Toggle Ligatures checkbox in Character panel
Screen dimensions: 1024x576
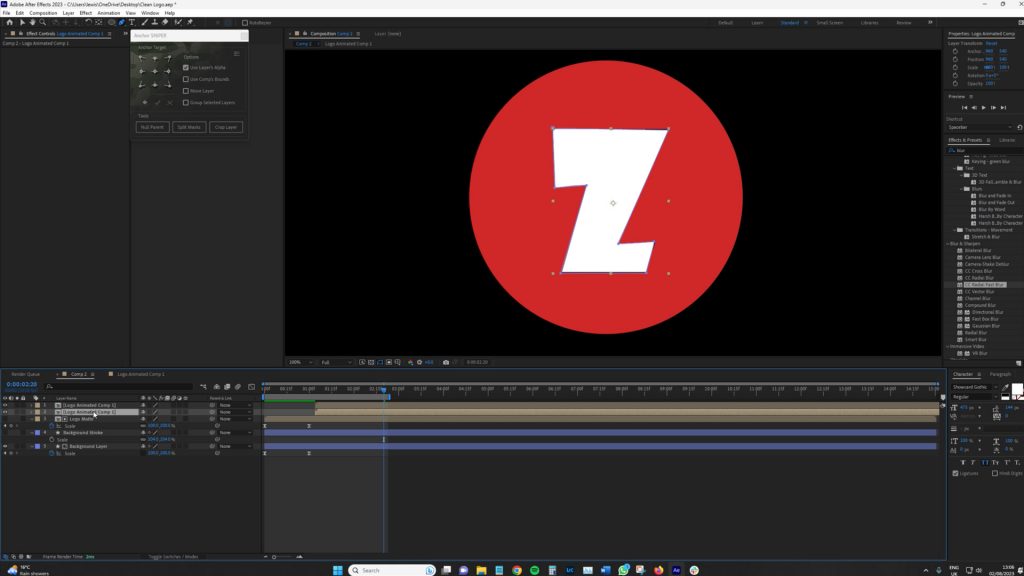point(955,473)
